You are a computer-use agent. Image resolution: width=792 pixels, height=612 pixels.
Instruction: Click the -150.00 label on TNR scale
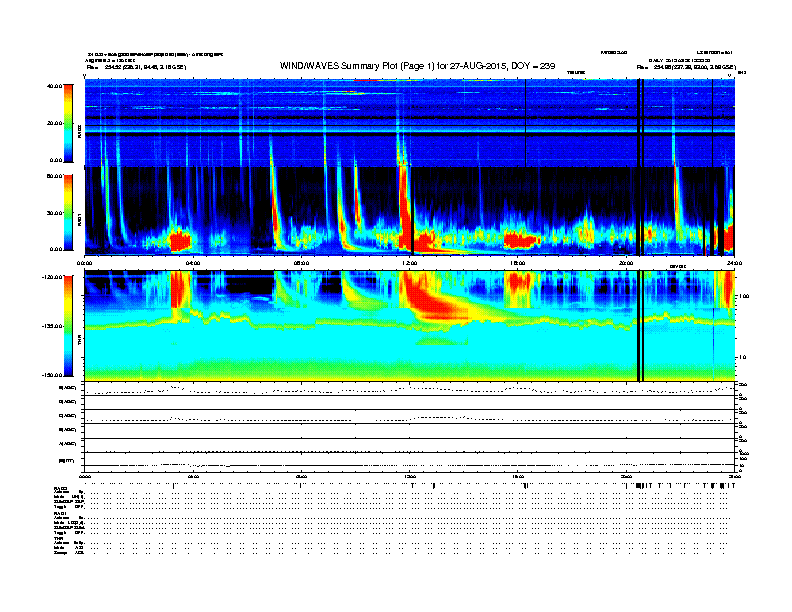(x=52, y=375)
